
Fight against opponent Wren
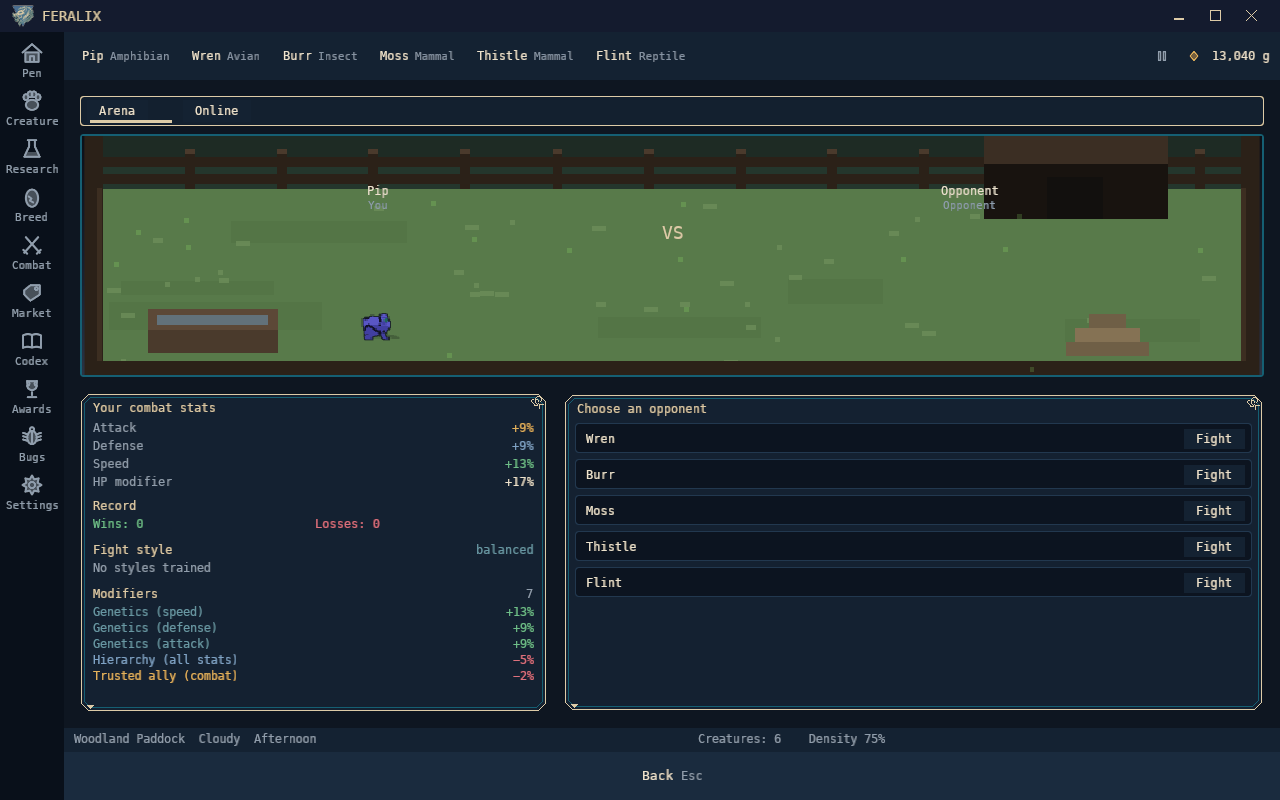[x=1214, y=439]
